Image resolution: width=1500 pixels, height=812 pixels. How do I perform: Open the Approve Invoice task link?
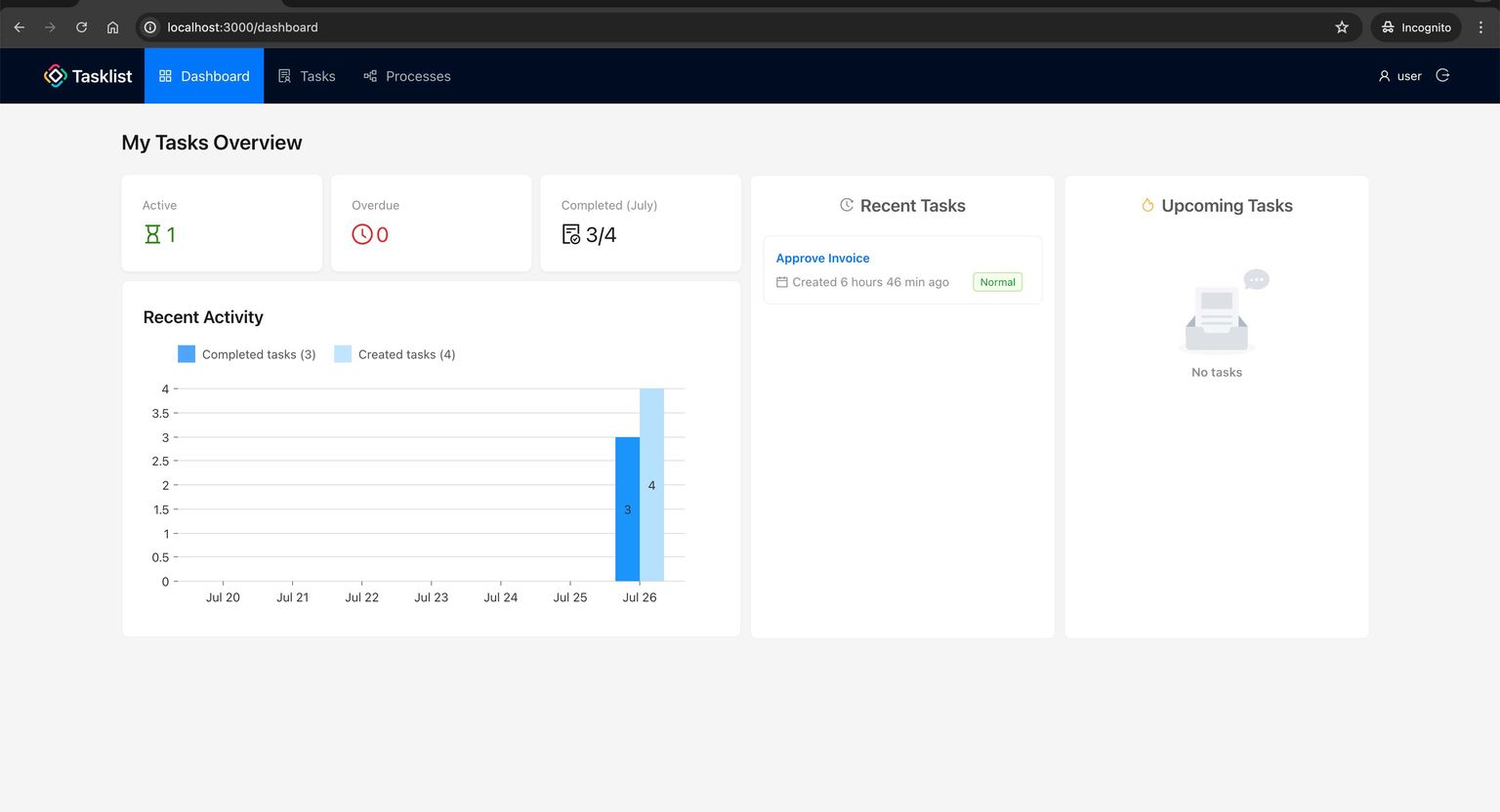click(822, 258)
